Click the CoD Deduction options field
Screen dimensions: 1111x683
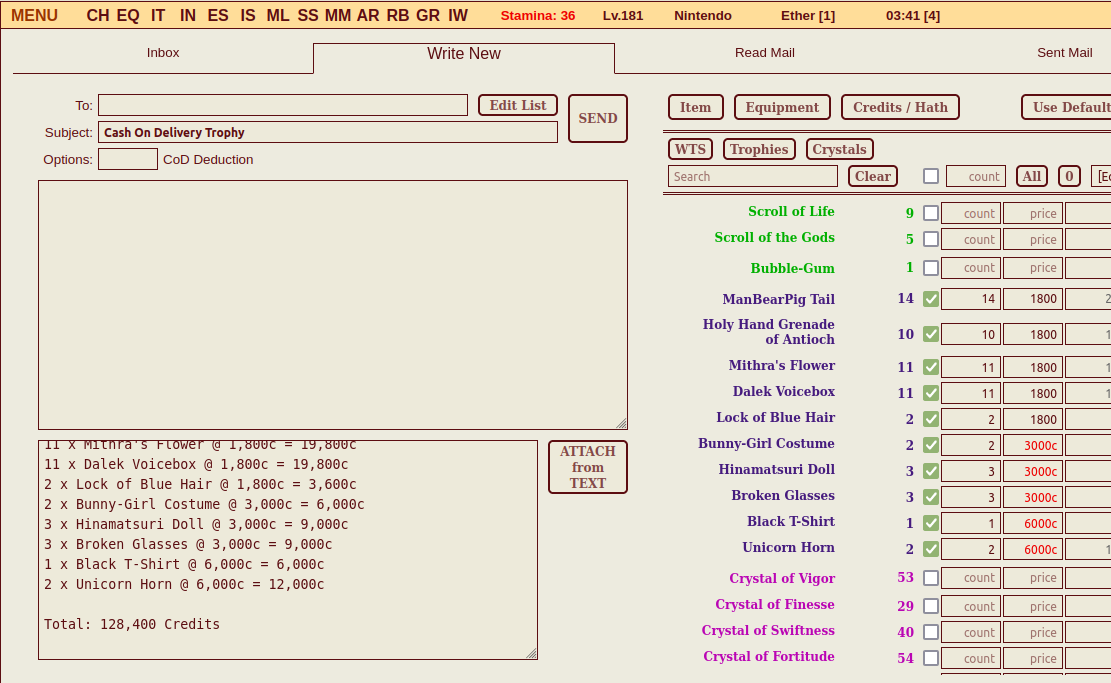tap(128, 159)
